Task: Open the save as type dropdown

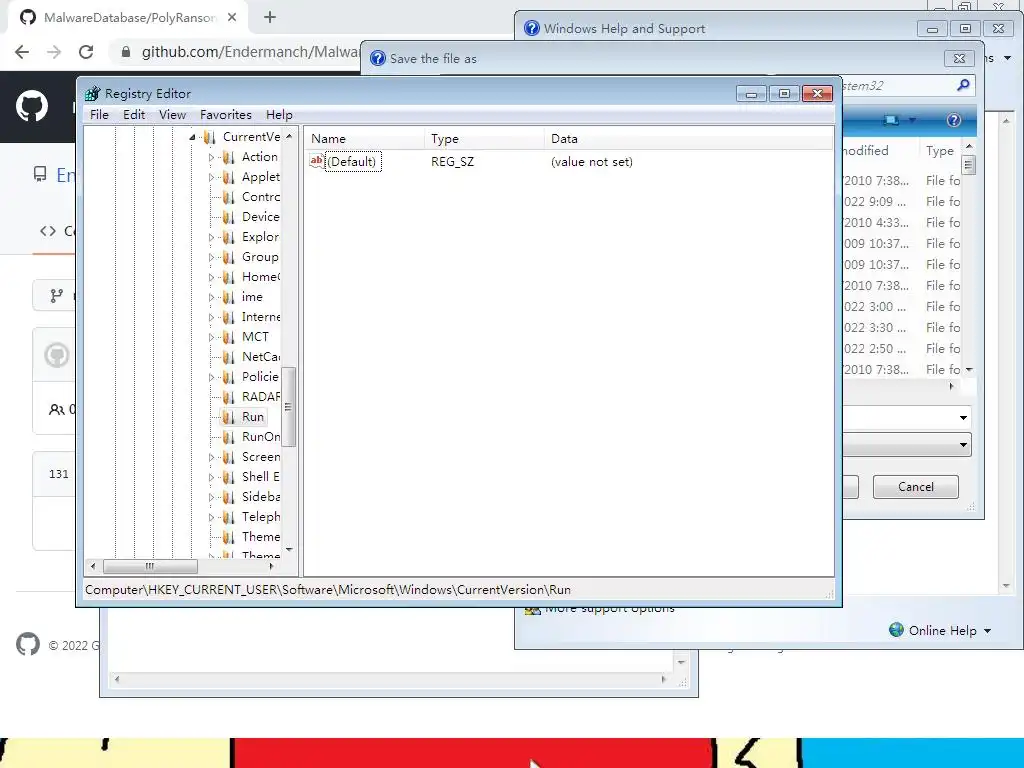Action: click(x=963, y=445)
